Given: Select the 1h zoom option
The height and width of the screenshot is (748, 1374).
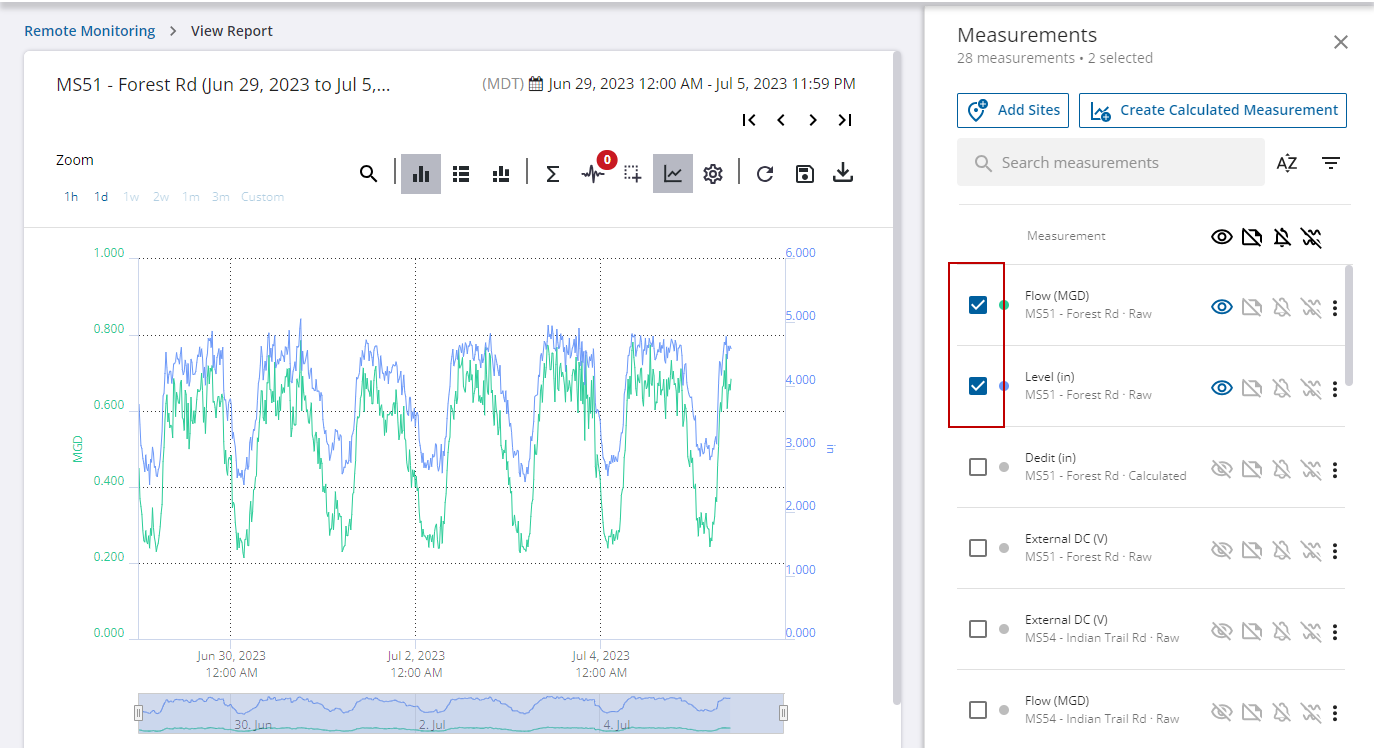Looking at the screenshot, I should pyautogui.click(x=71, y=197).
